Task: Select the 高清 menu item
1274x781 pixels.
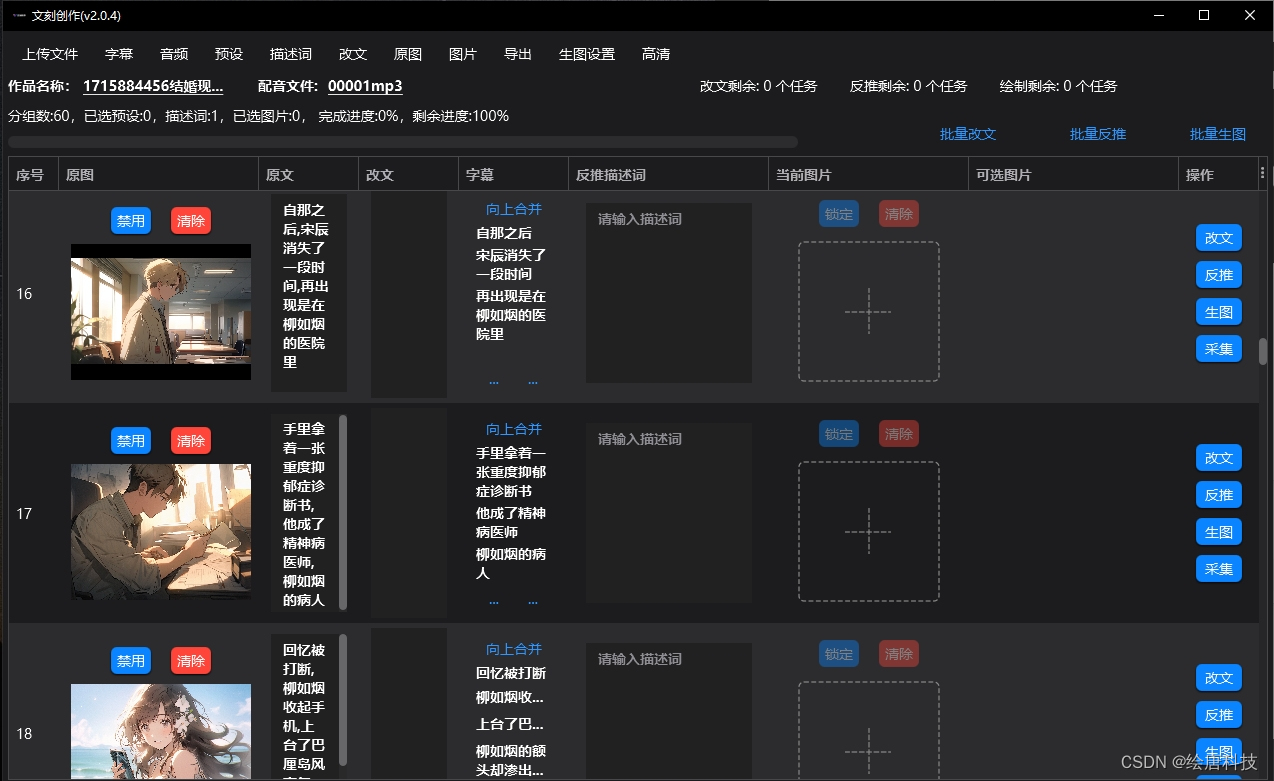Action: (x=655, y=54)
